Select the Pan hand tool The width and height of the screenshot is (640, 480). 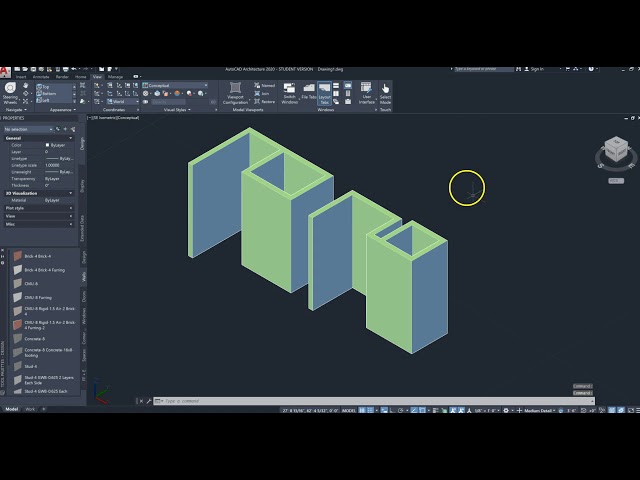pos(26,86)
